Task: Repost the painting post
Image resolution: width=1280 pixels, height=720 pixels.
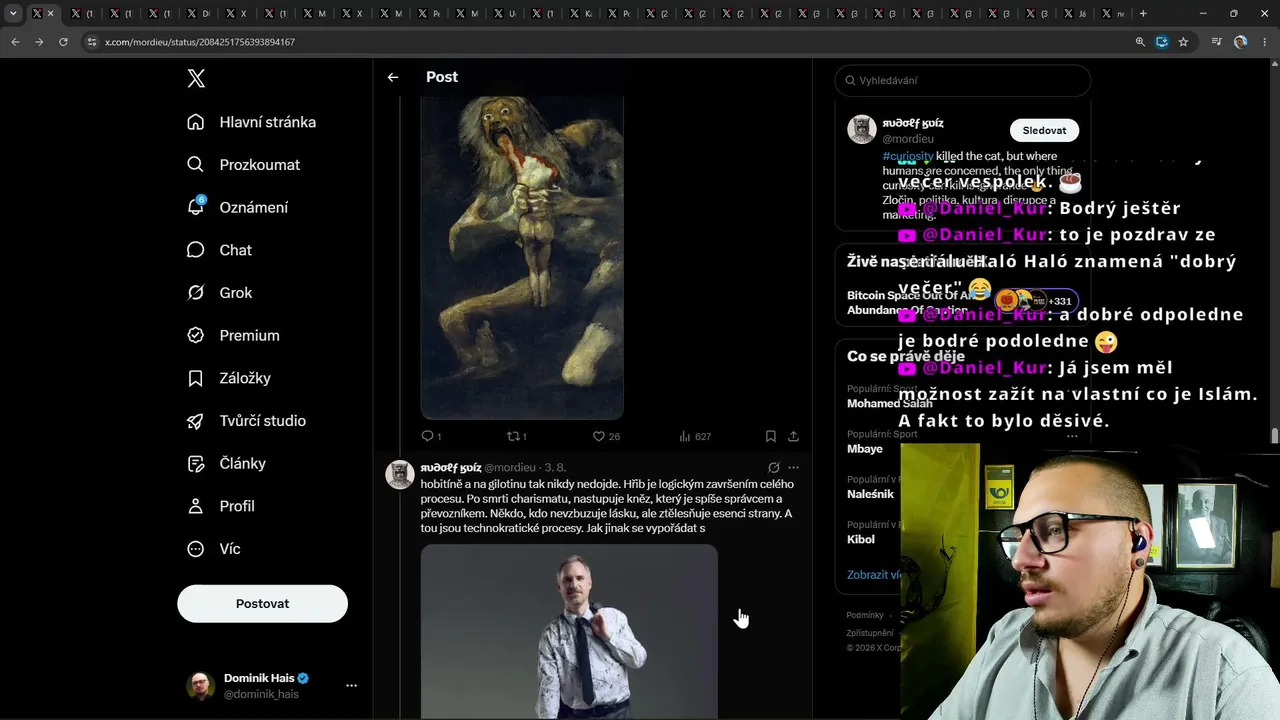Action: pos(514,436)
